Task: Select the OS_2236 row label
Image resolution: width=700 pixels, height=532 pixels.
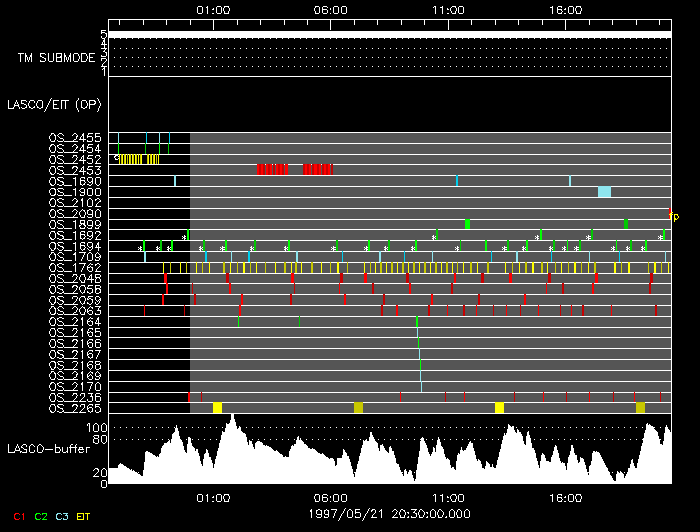Action: point(75,397)
